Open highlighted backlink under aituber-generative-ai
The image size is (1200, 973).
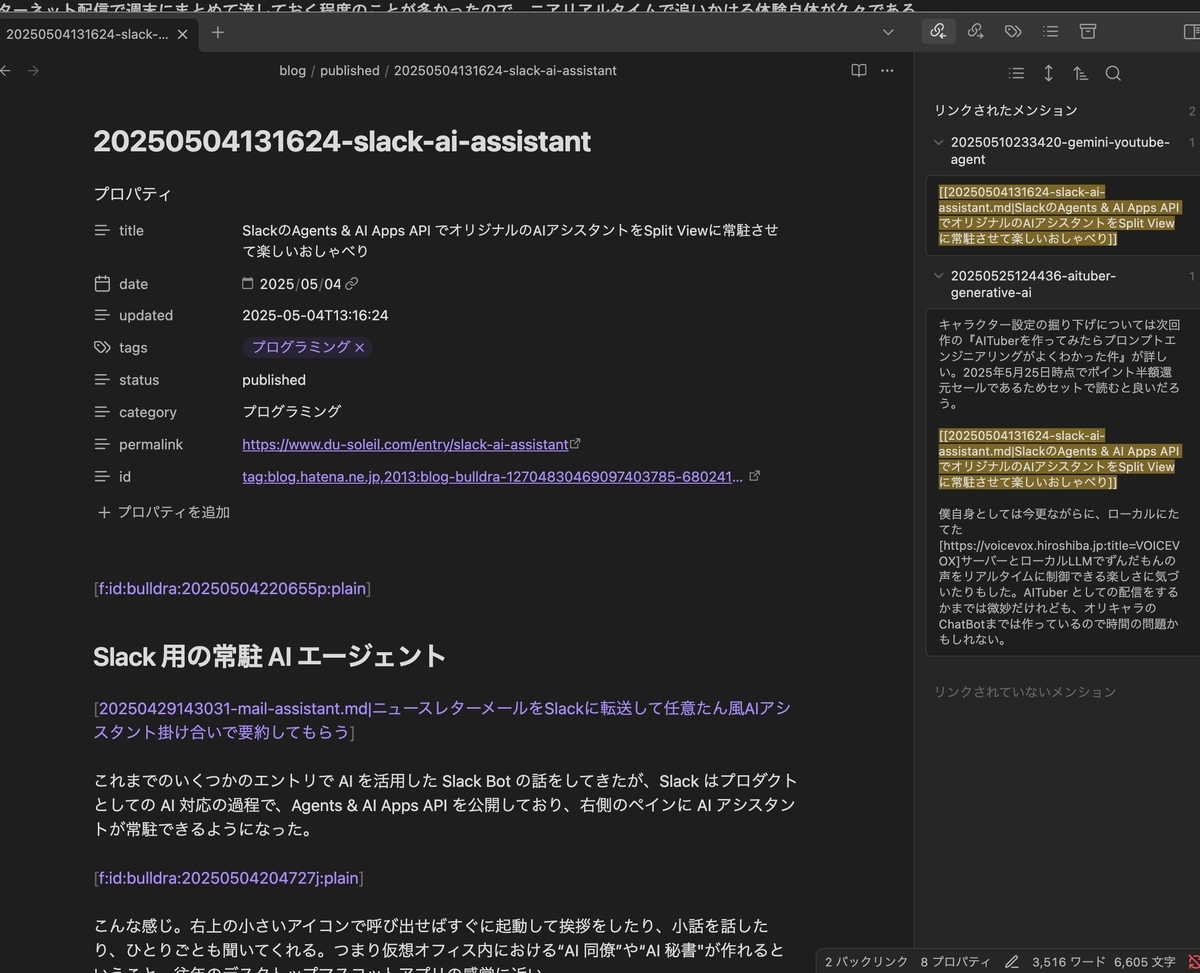click(x=1058, y=459)
